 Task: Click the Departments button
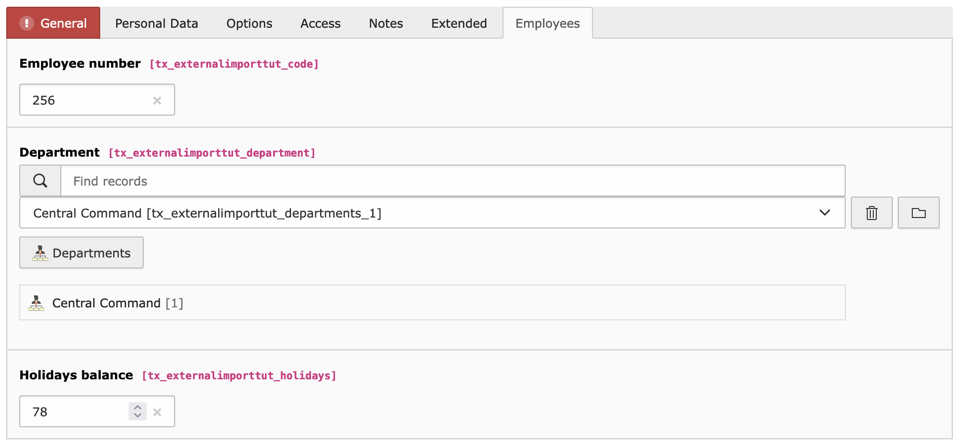tap(81, 253)
